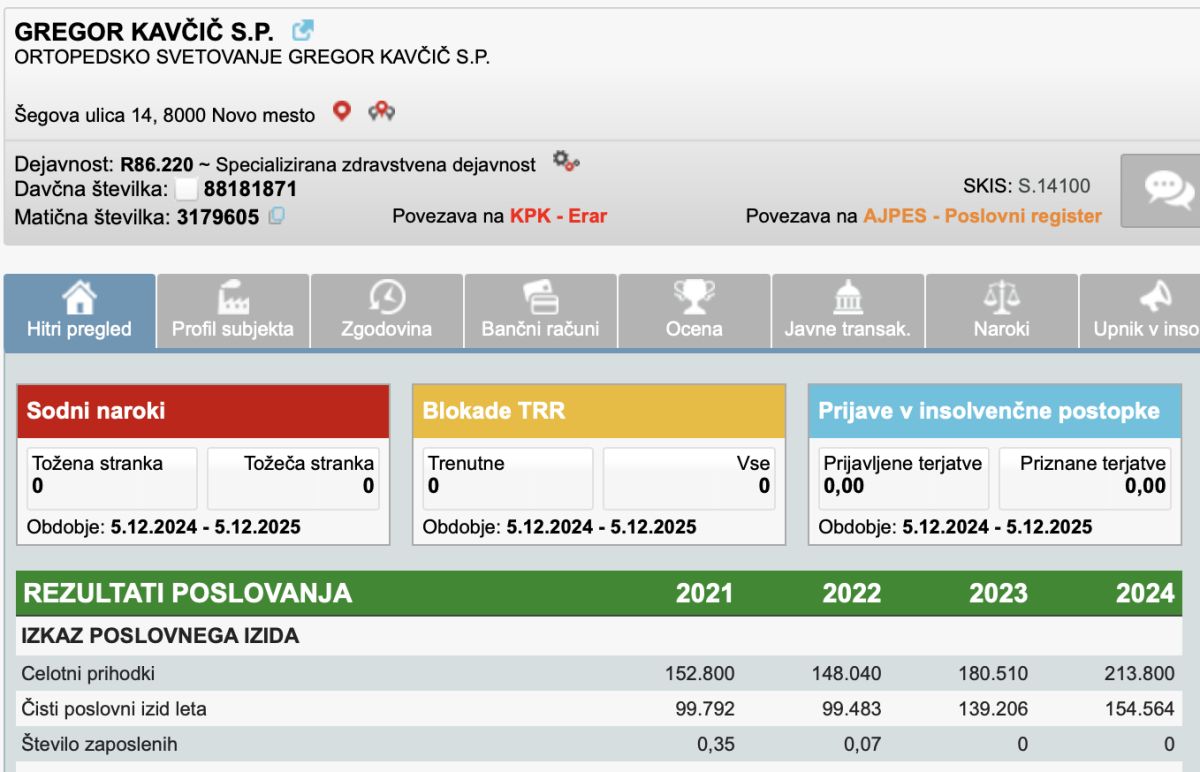Viewport: 1200px width, 772px height.
Task: Click the Sodni naroki red header
Action: click(203, 411)
